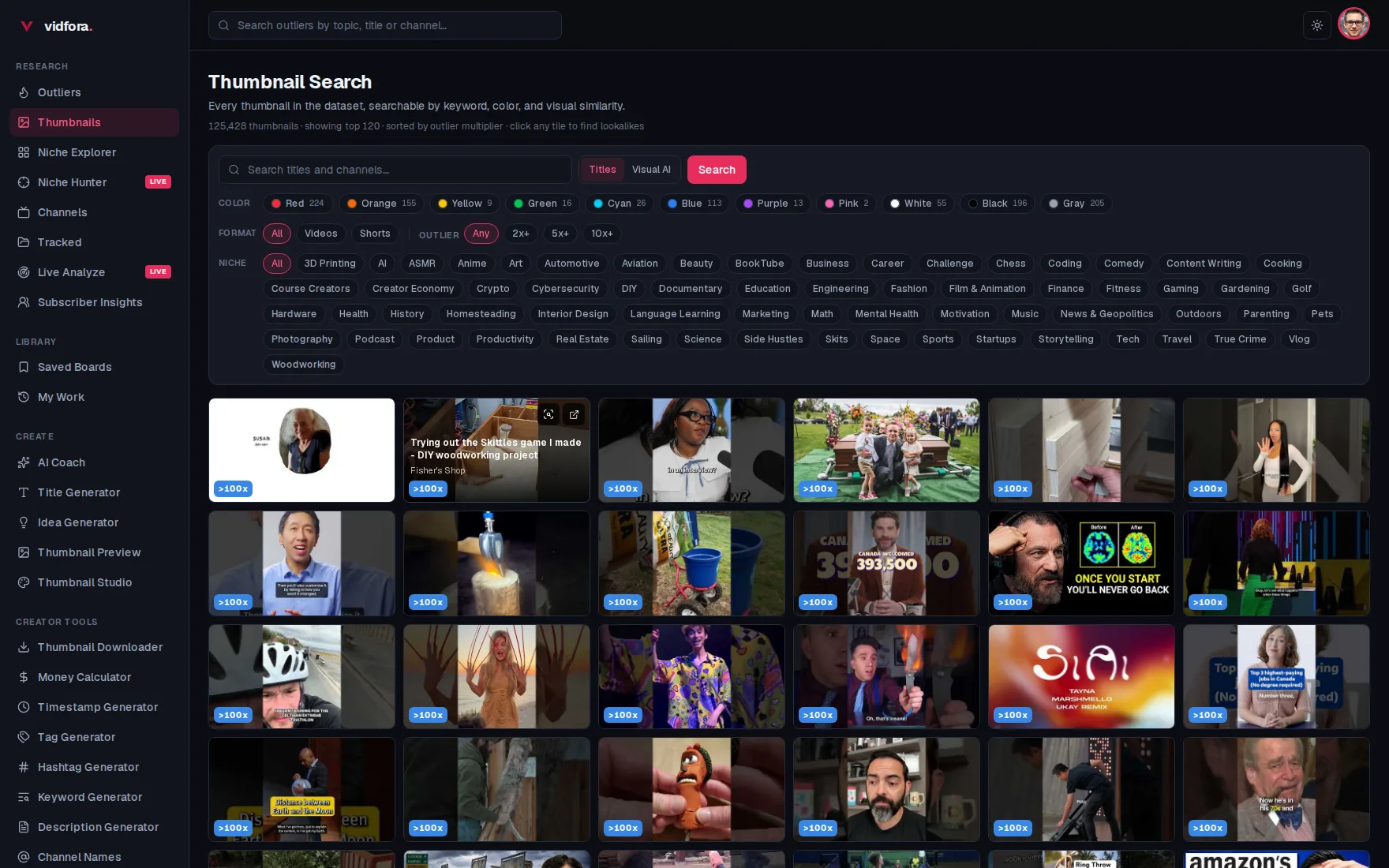This screenshot has height=868, width=1389.
Task: Select outlier filter 10x+
Action: 602,234
